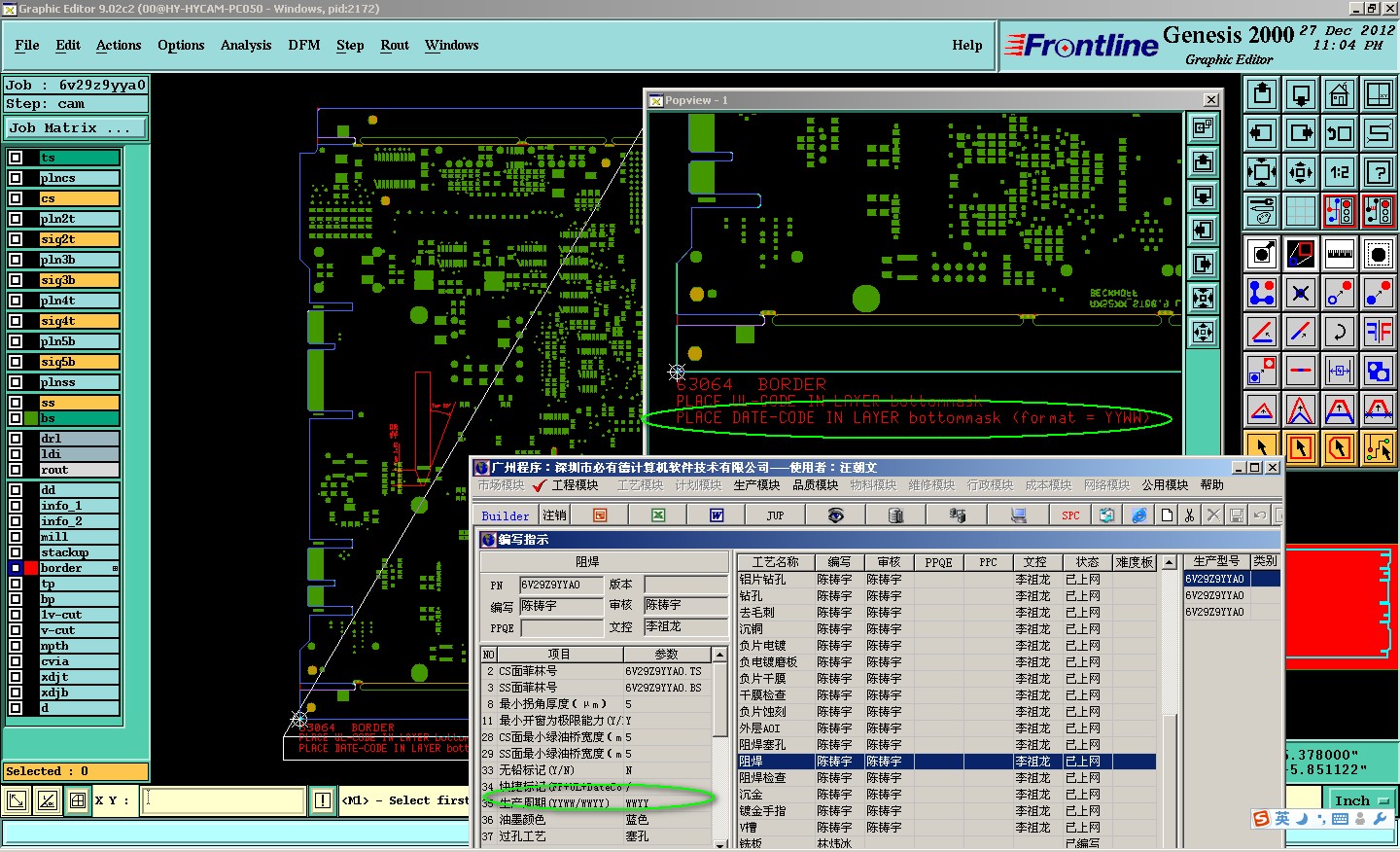
Task: Click the red color swatch beside border layer
Action: coord(31,568)
